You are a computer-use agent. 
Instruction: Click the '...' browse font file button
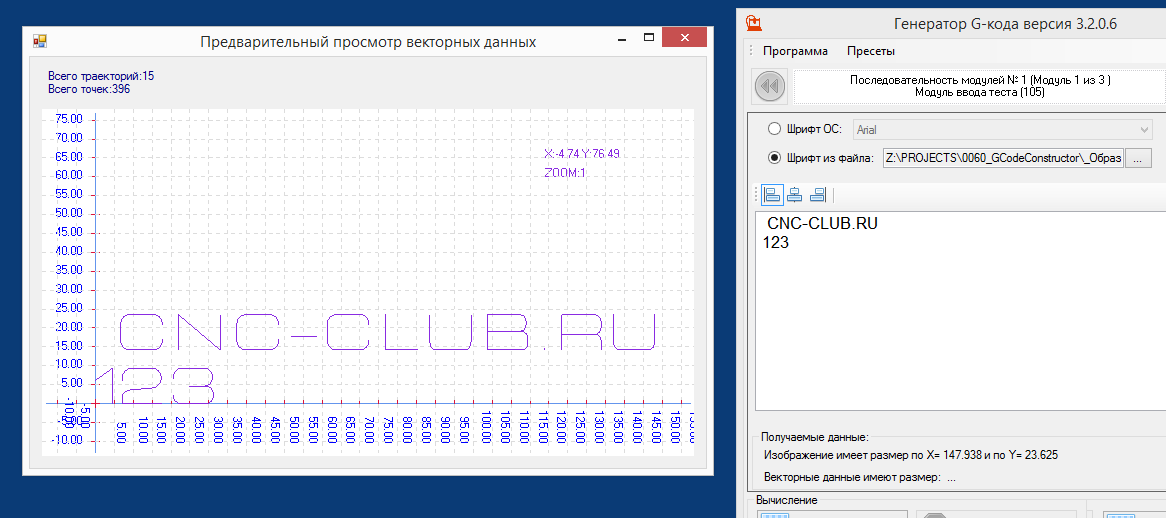[1138, 158]
